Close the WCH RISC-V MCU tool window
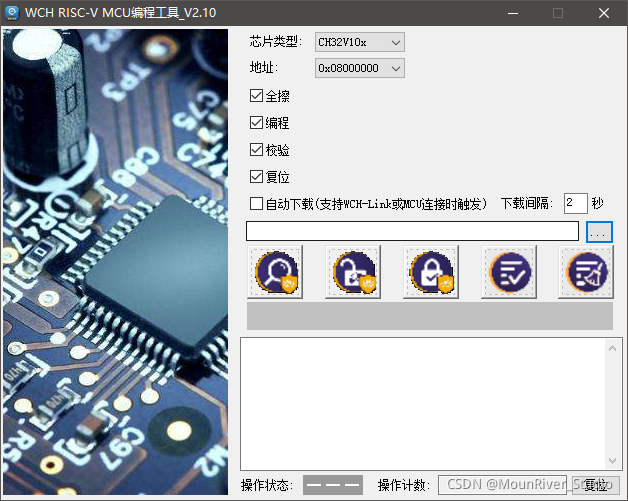The image size is (628, 501). [x=604, y=13]
